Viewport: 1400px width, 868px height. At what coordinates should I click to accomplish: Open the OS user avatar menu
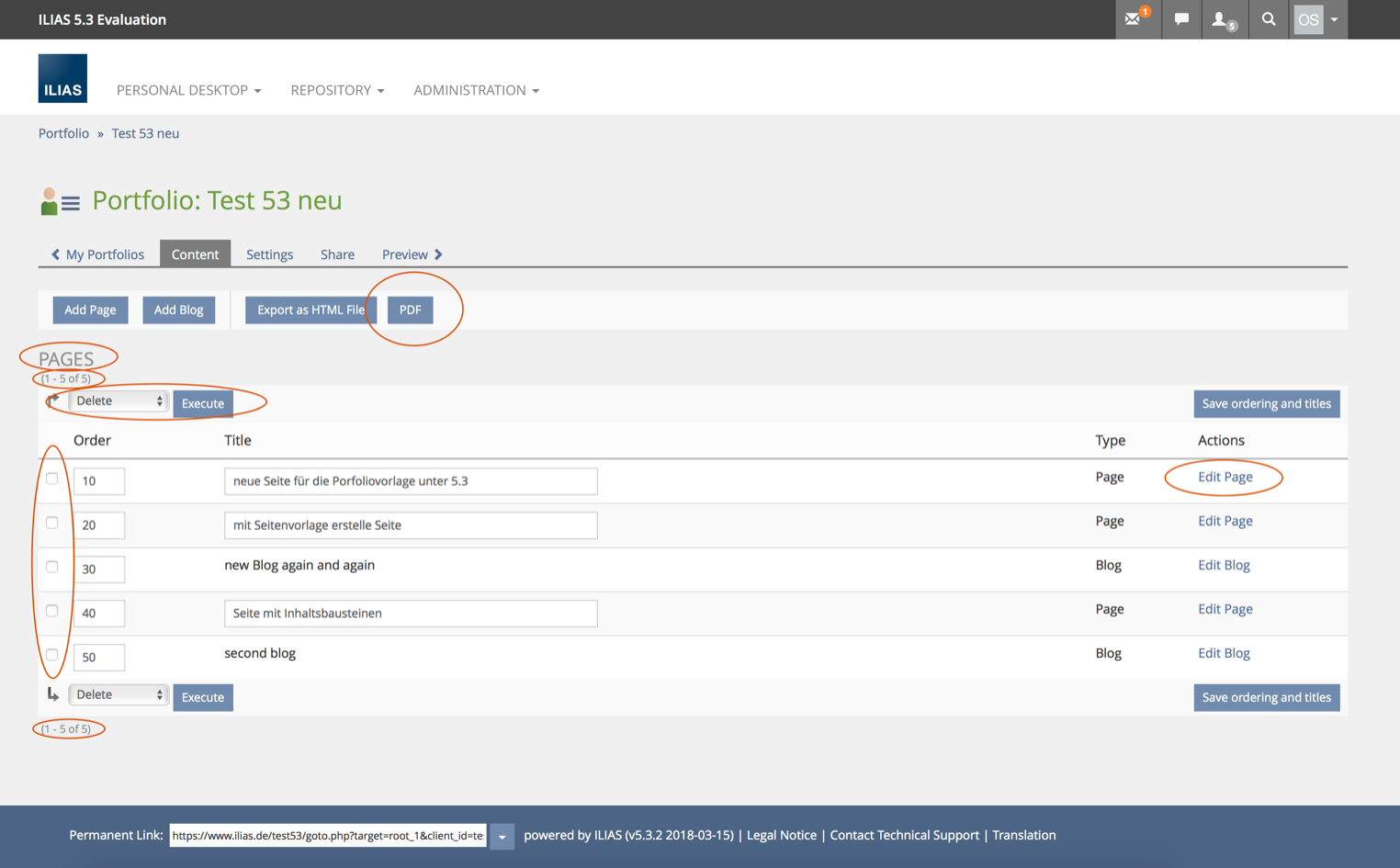point(1317,19)
